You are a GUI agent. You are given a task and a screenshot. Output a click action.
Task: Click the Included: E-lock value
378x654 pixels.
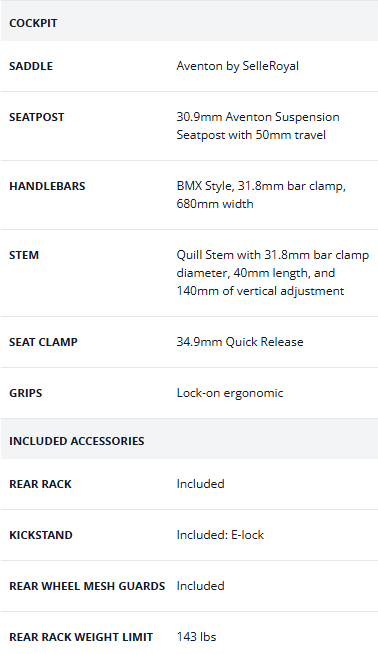point(220,535)
